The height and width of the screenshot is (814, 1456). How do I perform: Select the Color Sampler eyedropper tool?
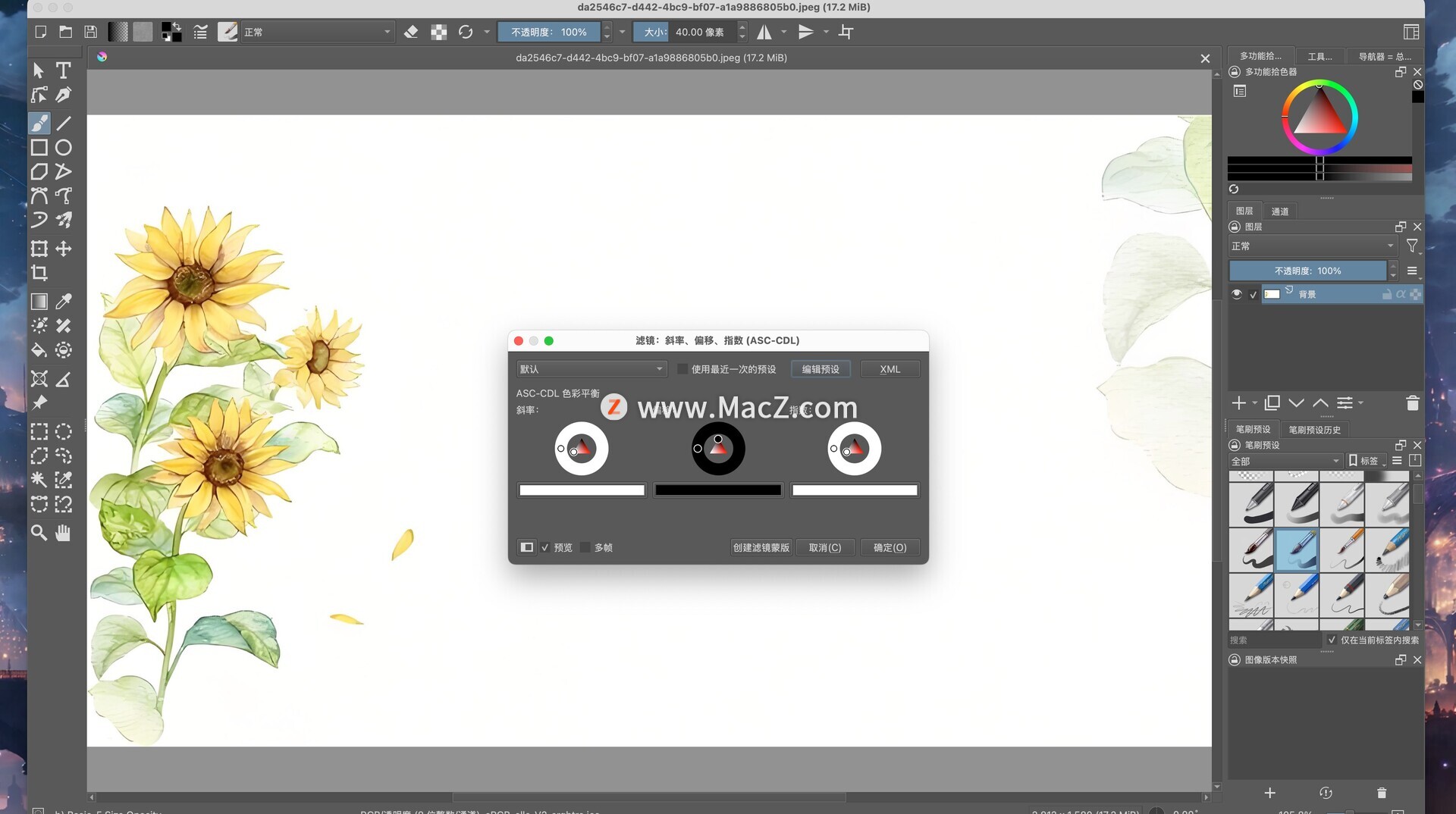coord(64,302)
